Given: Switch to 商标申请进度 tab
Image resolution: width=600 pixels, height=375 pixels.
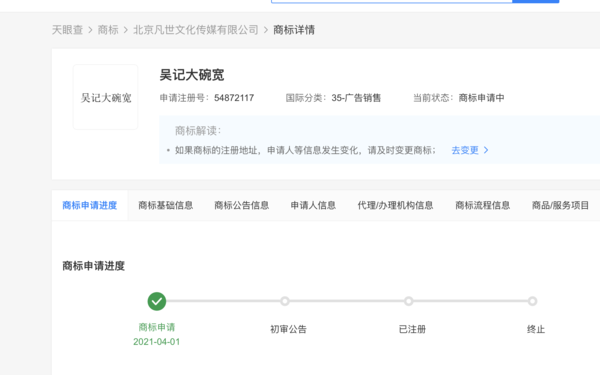Looking at the screenshot, I should pyautogui.click(x=90, y=205).
